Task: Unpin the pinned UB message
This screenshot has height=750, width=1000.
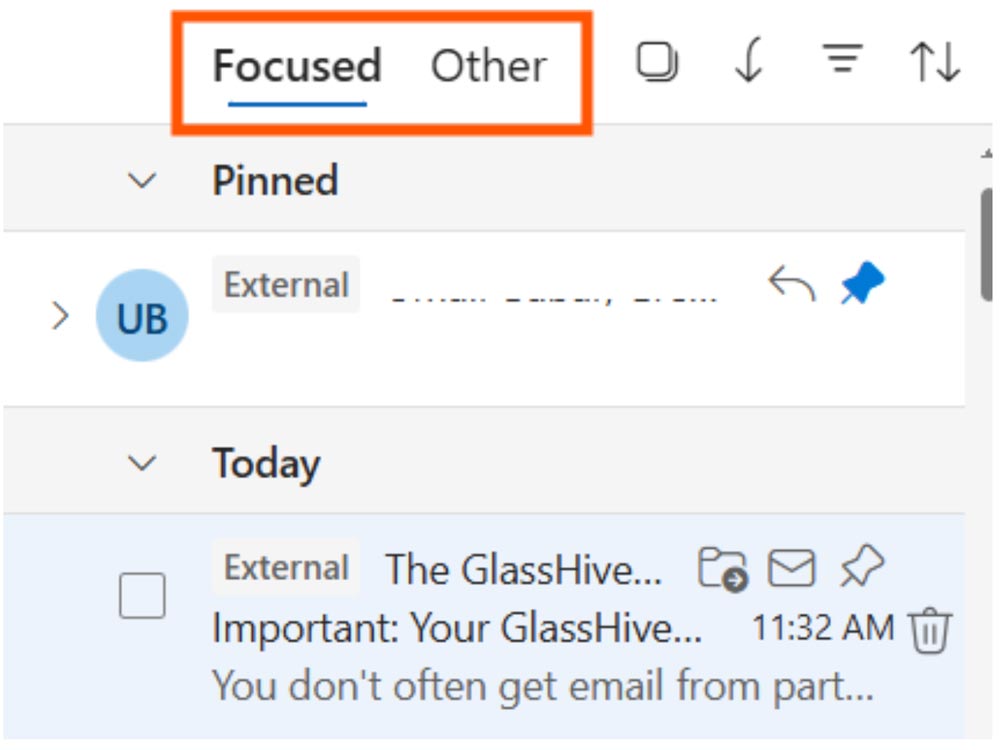Action: (x=862, y=285)
